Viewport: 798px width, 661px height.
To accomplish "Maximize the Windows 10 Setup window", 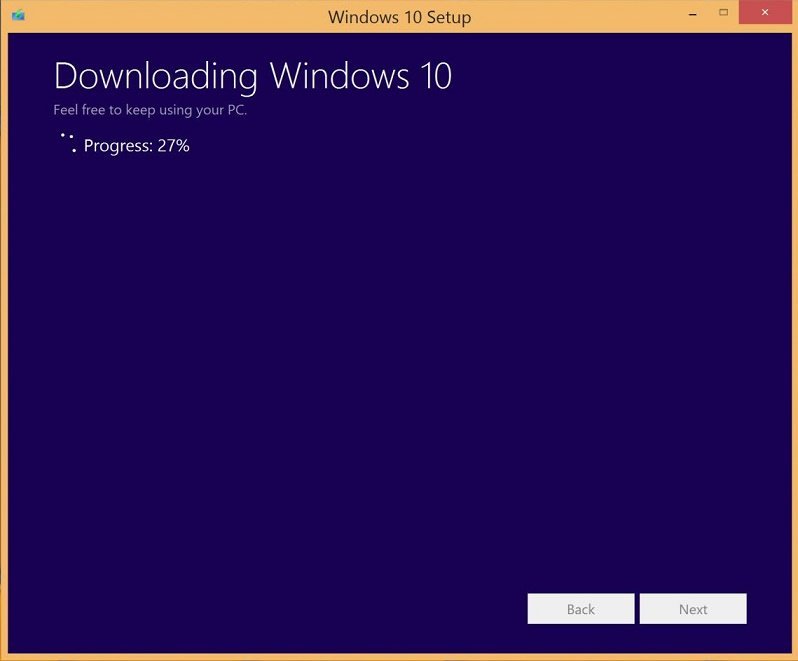I will pyautogui.click(x=723, y=13).
